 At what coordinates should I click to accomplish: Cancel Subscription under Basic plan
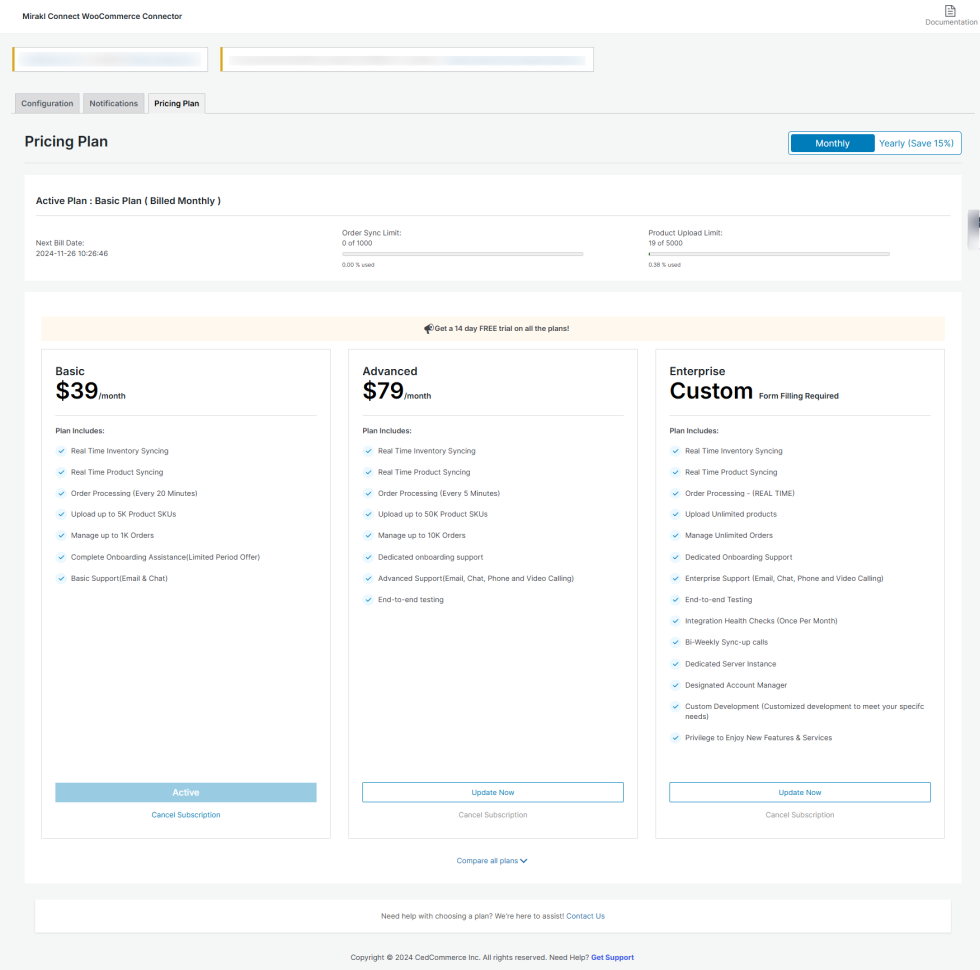point(186,815)
